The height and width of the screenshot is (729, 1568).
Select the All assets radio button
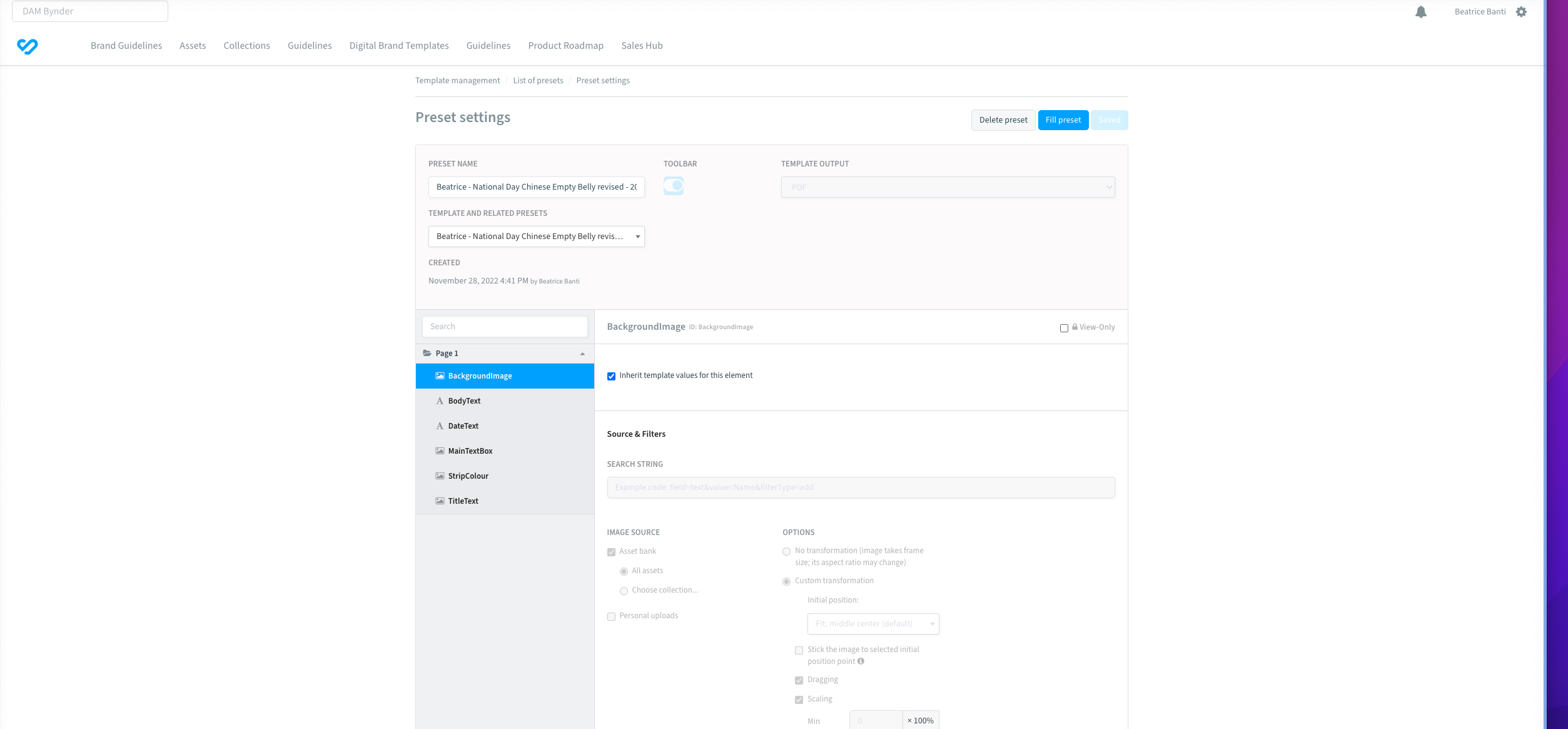[x=624, y=571]
